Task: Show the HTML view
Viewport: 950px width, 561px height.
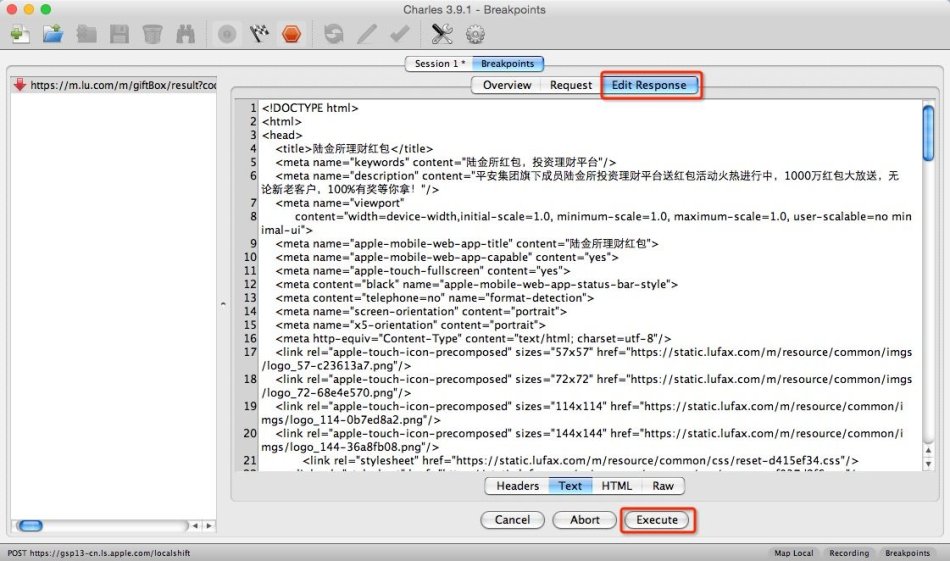Action: click(x=616, y=486)
